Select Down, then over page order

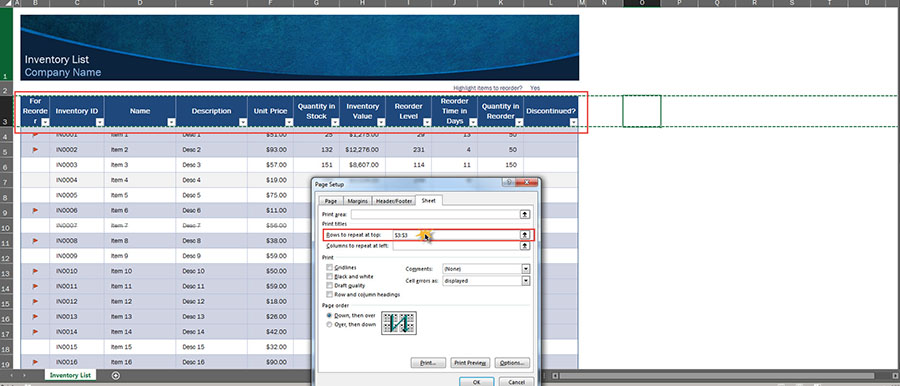click(329, 315)
